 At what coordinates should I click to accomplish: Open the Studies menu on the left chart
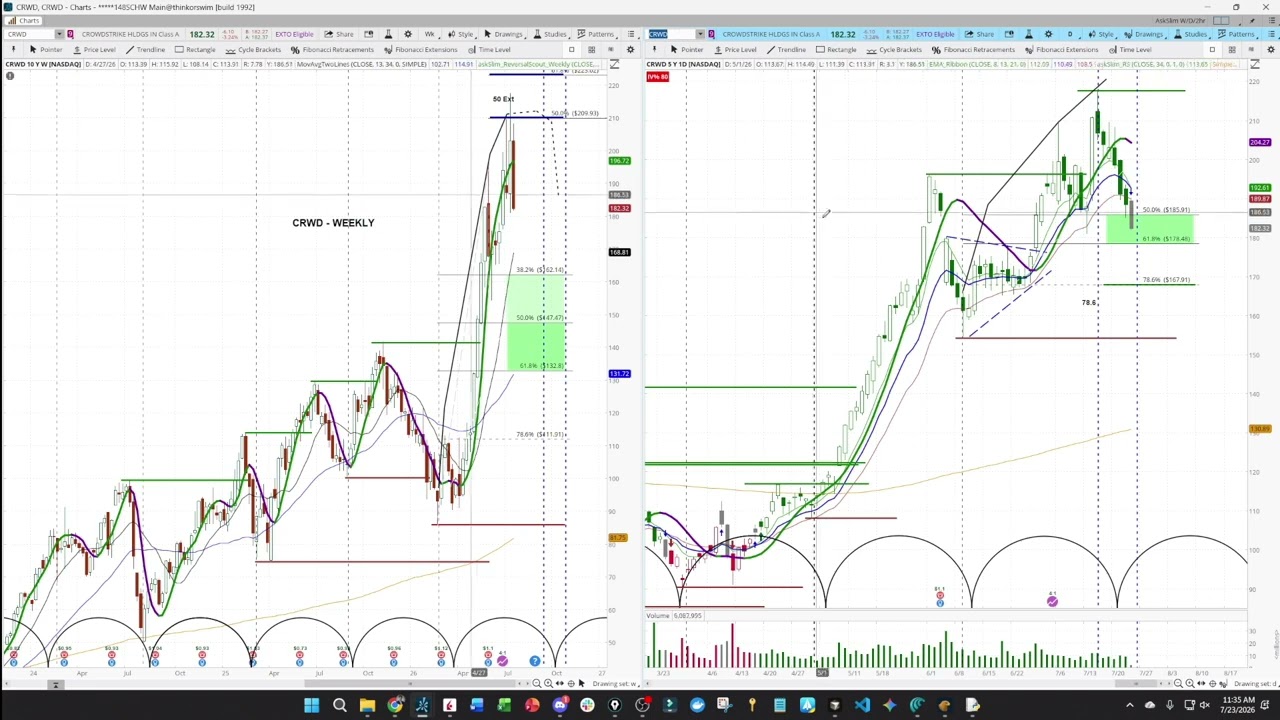pos(550,34)
